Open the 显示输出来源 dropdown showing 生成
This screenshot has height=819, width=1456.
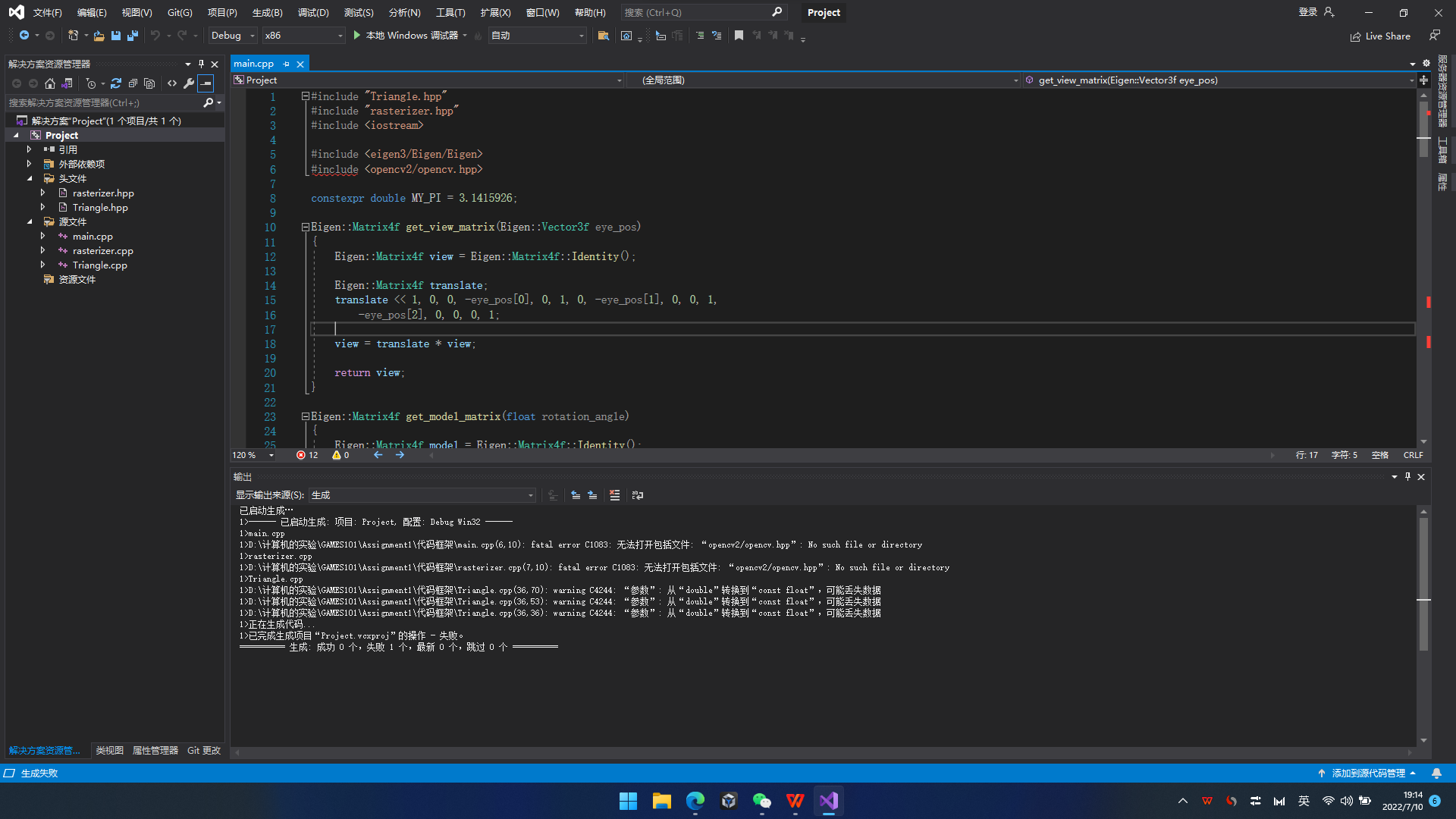click(422, 494)
